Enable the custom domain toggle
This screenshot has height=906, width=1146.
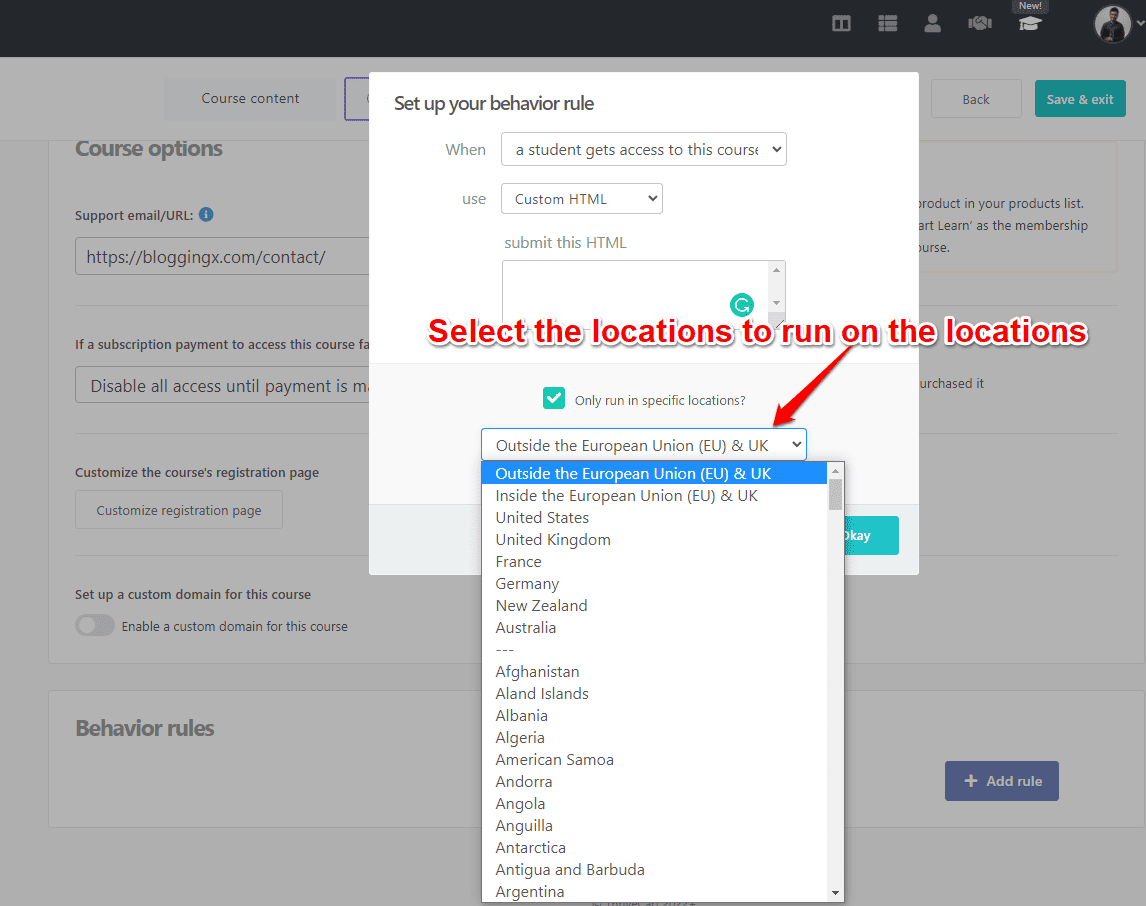coord(94,625)
